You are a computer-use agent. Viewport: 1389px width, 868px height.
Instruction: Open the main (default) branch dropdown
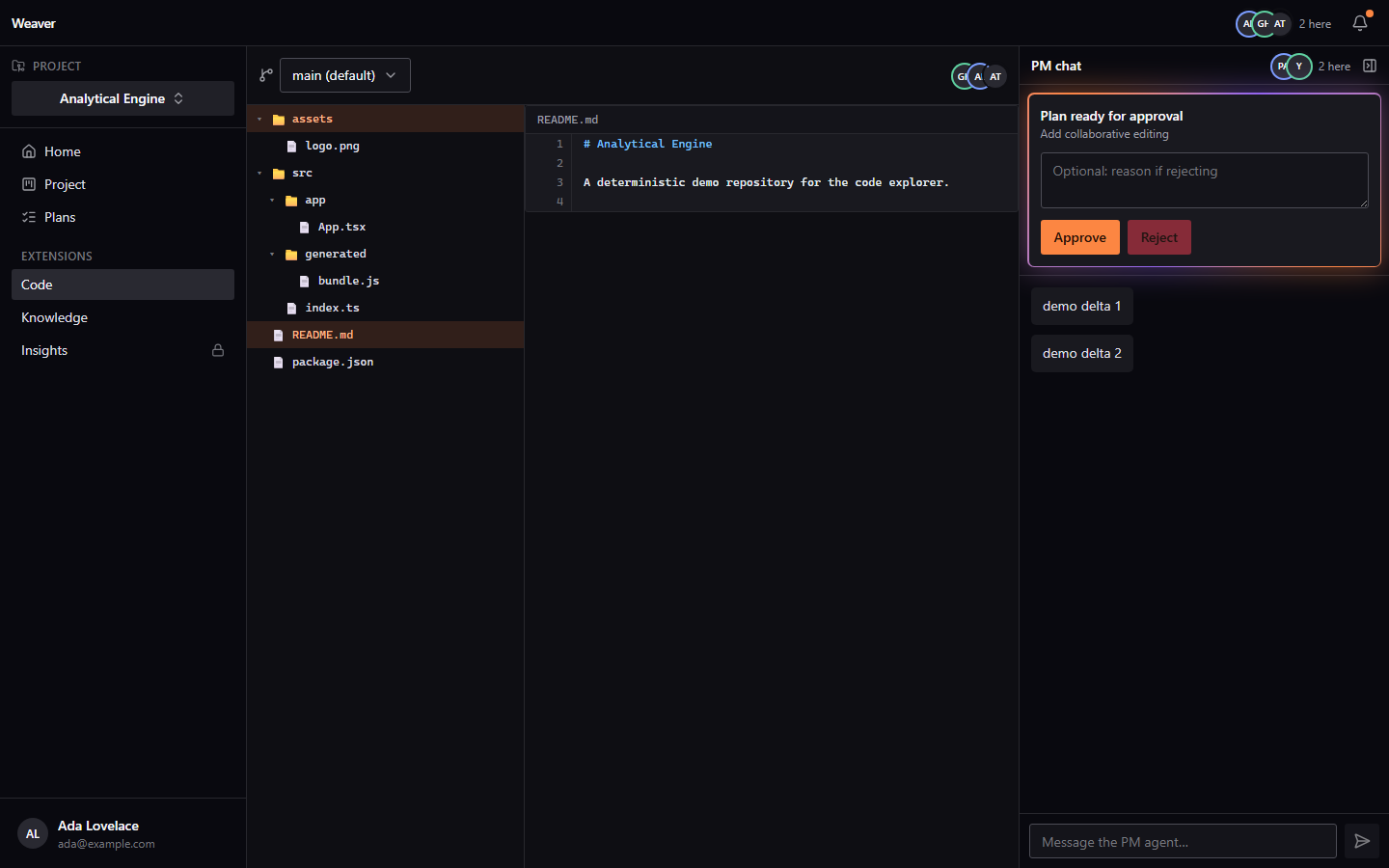(x=345, y=75)
